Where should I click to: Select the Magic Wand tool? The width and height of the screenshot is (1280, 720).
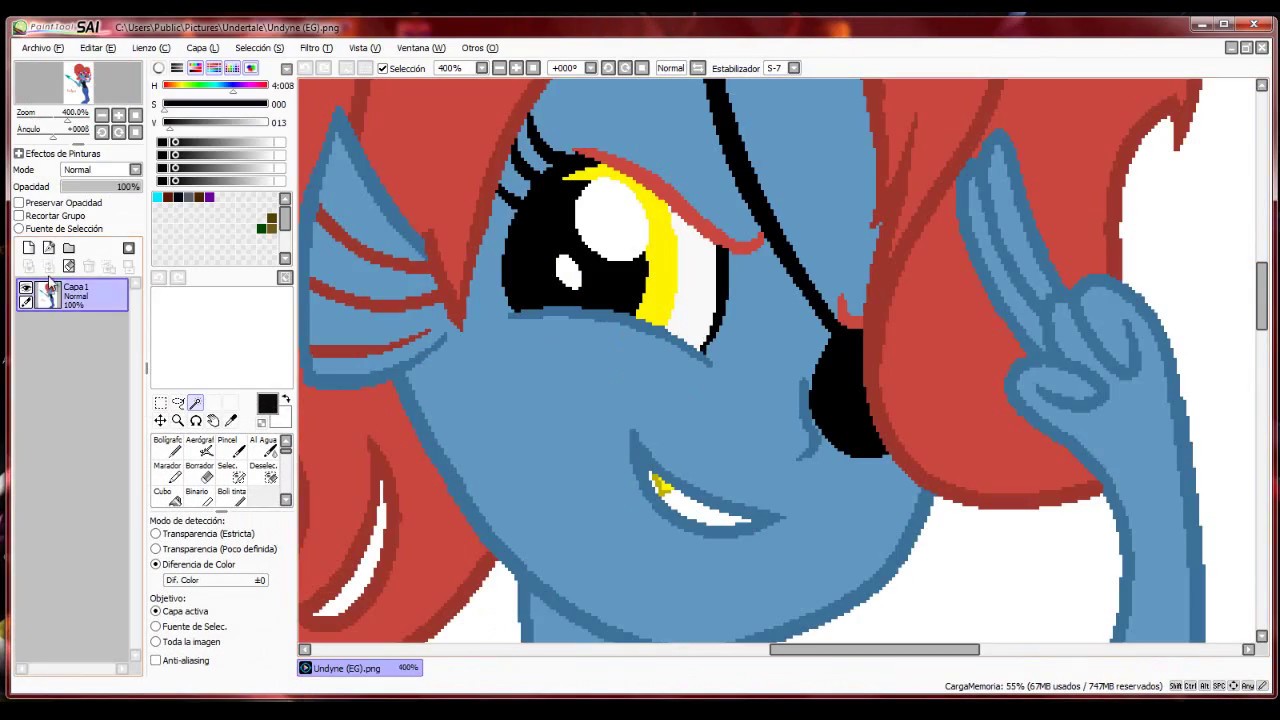click(195, 403)
